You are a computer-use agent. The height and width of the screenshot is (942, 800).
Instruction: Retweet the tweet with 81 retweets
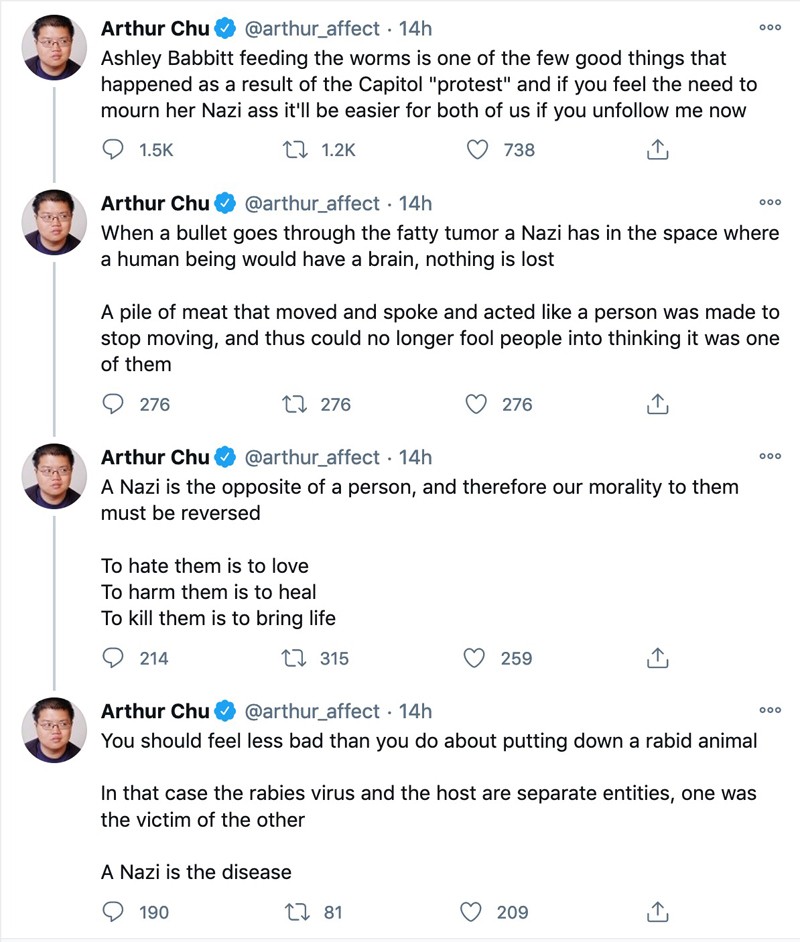coord(297,912)
